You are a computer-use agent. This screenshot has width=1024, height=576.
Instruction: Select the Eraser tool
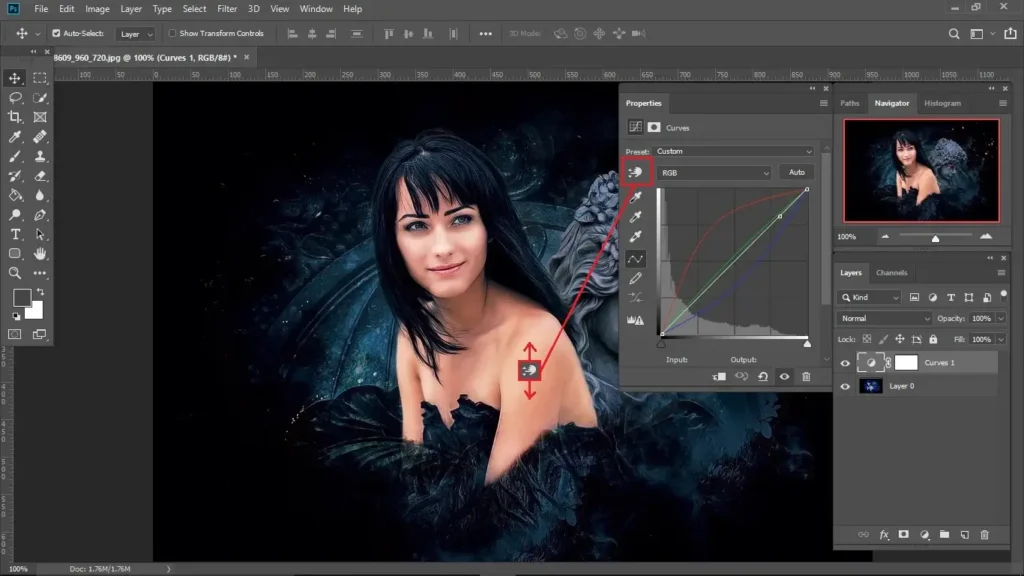point(40,176)
